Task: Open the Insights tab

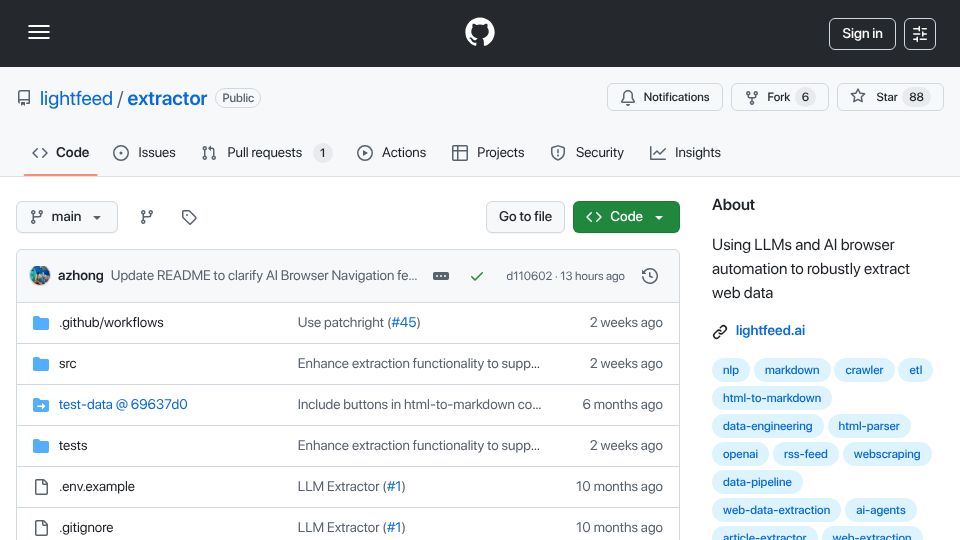Action: pyautogui.click(x=685, y=152)
